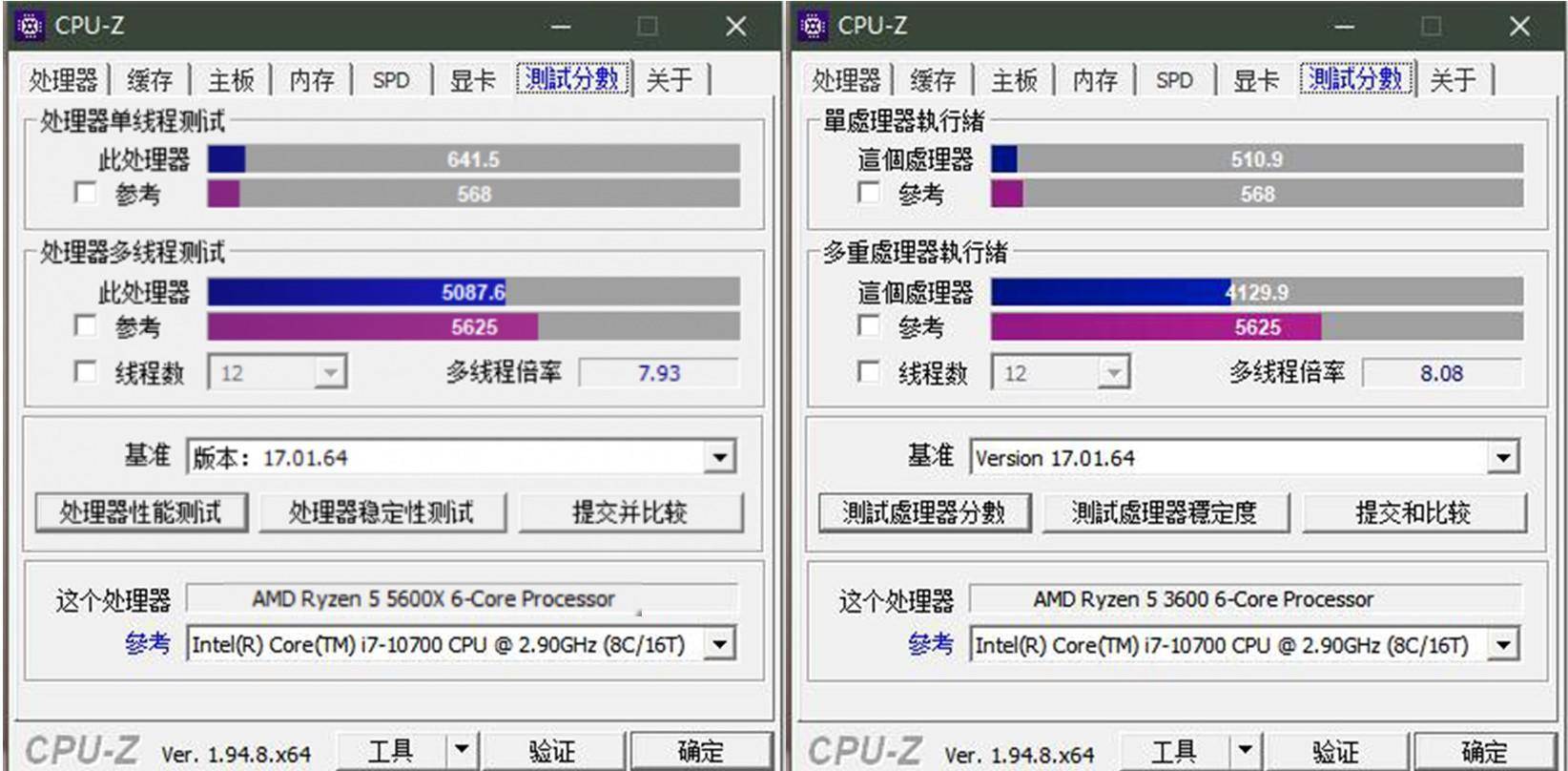The height and width of the screenshot is (771, 1568).
Task: Click 工具 button in right window
Action: tap(1174, 751)
